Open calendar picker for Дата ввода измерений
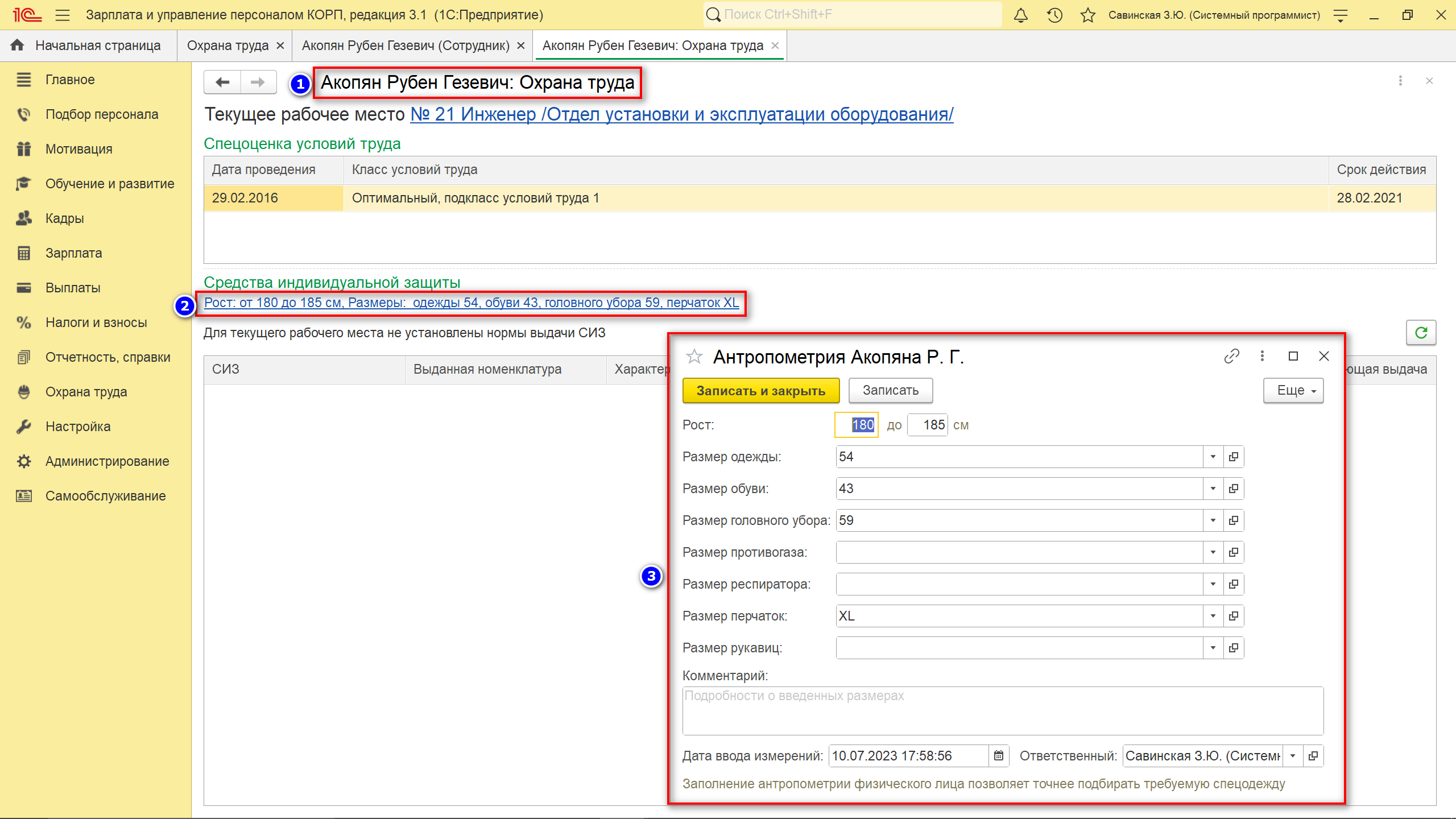The height and width of the screenshot is (819, 1456). [x=998, y=756]
